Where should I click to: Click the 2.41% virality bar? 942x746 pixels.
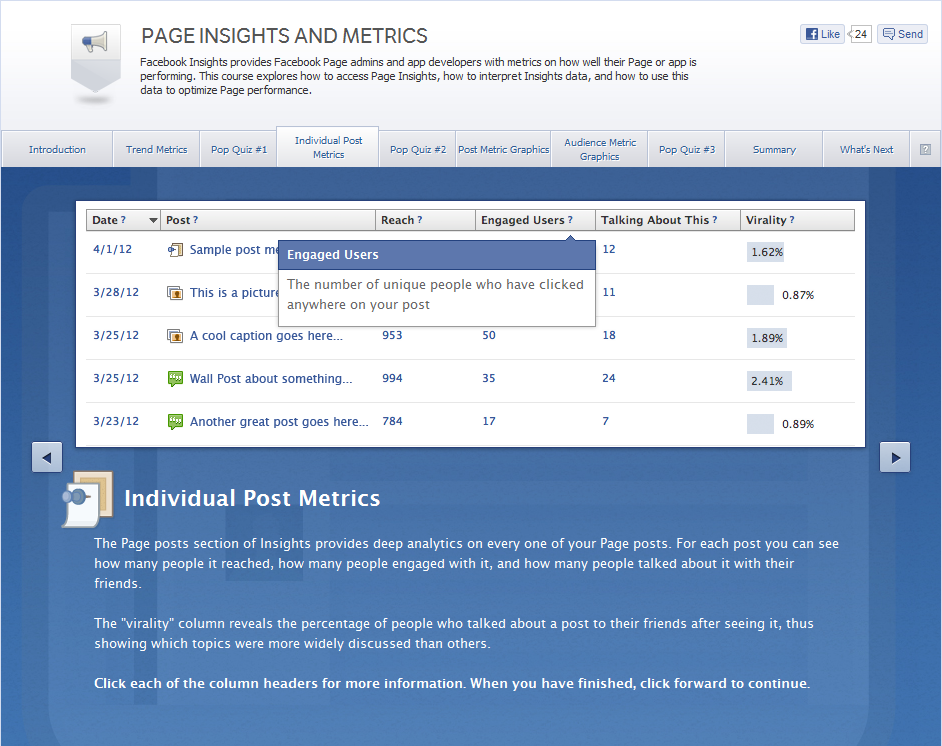tap(769, 381)
